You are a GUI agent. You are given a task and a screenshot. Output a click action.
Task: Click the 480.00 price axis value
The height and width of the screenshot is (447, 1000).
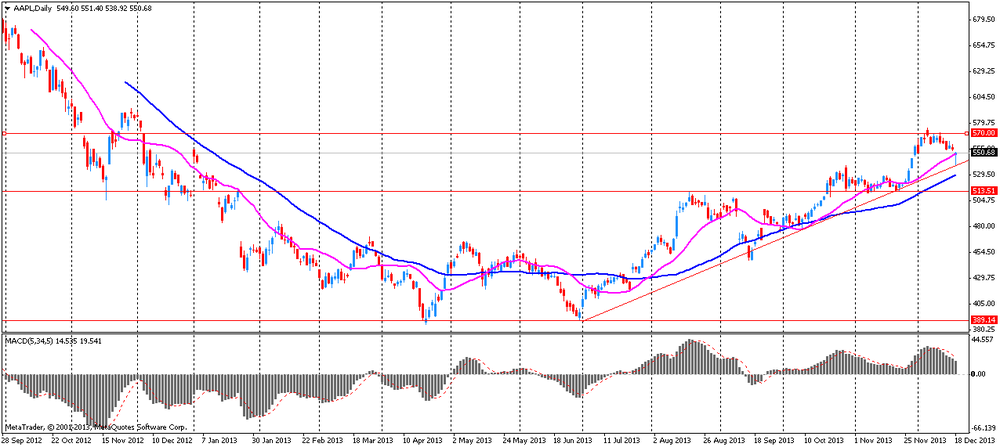(983, 226)
